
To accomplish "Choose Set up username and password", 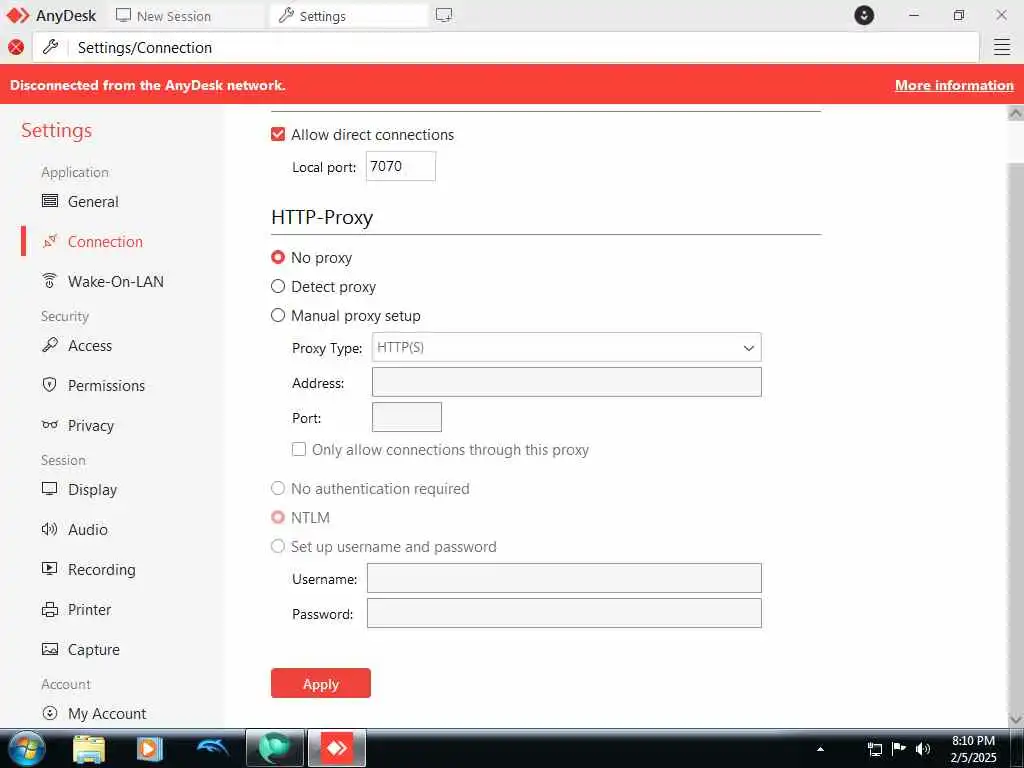I will 278,546.
